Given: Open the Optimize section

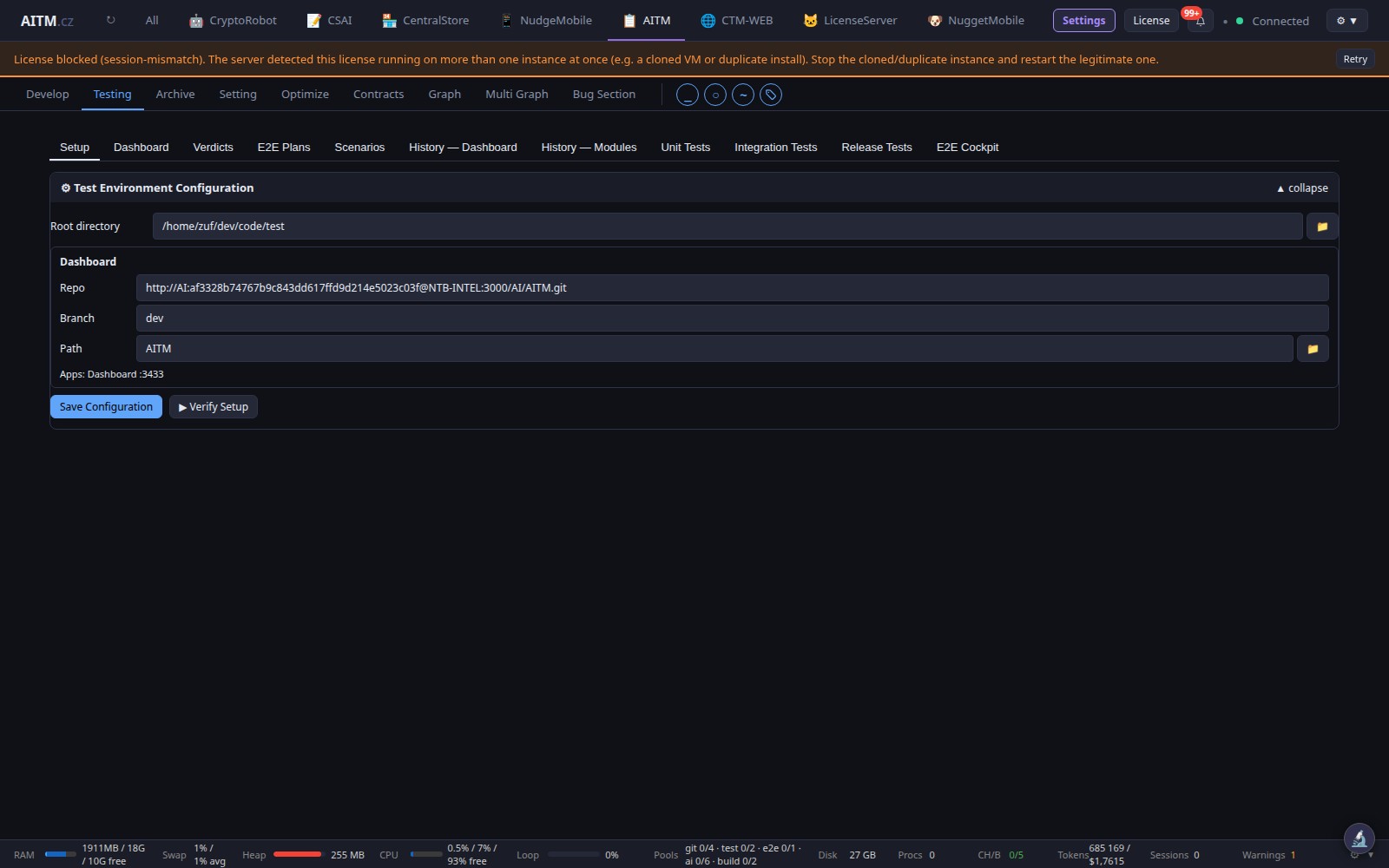Looking at the screenshot, I should [x=305, y=94].
